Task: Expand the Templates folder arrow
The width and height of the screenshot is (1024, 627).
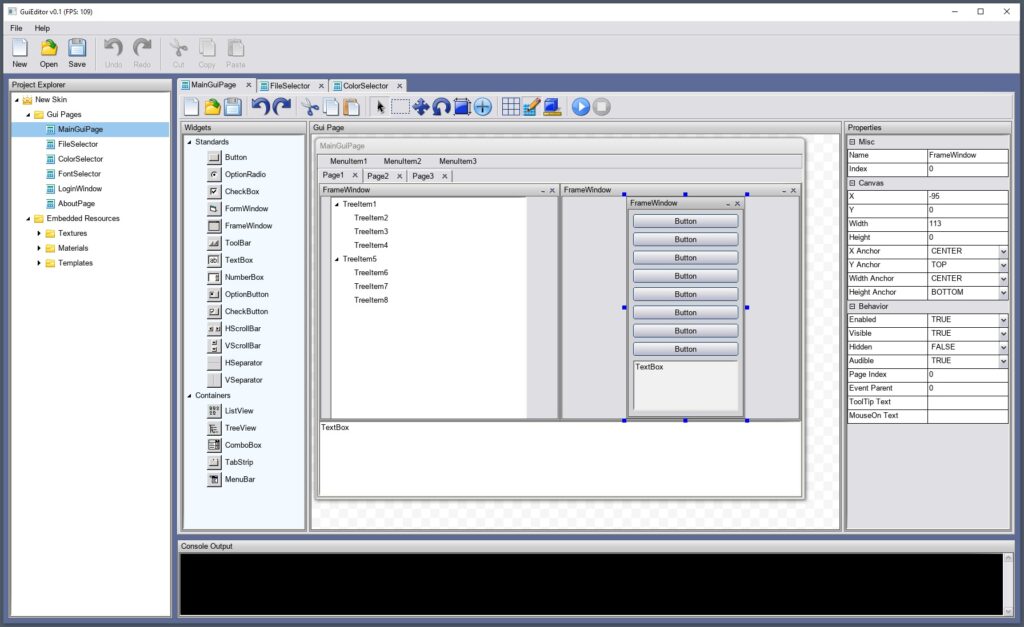Action: point(39,263)
